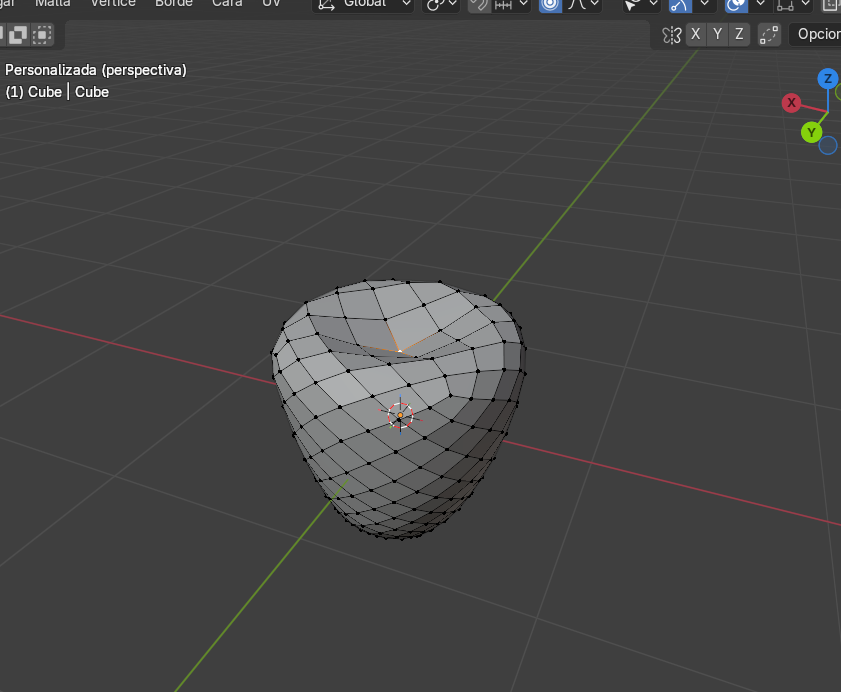Open the Borde menu
Screen dimensions: 841x692
(x=173, y=3)
